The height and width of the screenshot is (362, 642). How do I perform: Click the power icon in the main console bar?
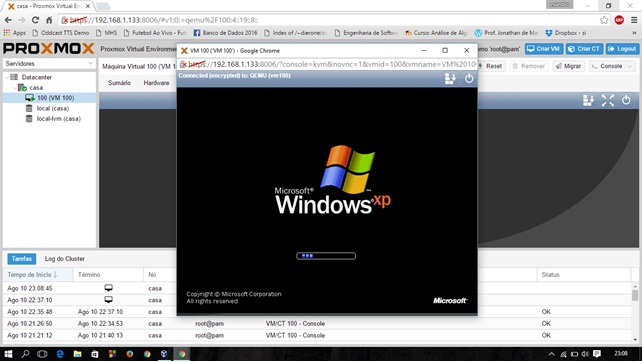pyautogui.click(x=626, y=100)
